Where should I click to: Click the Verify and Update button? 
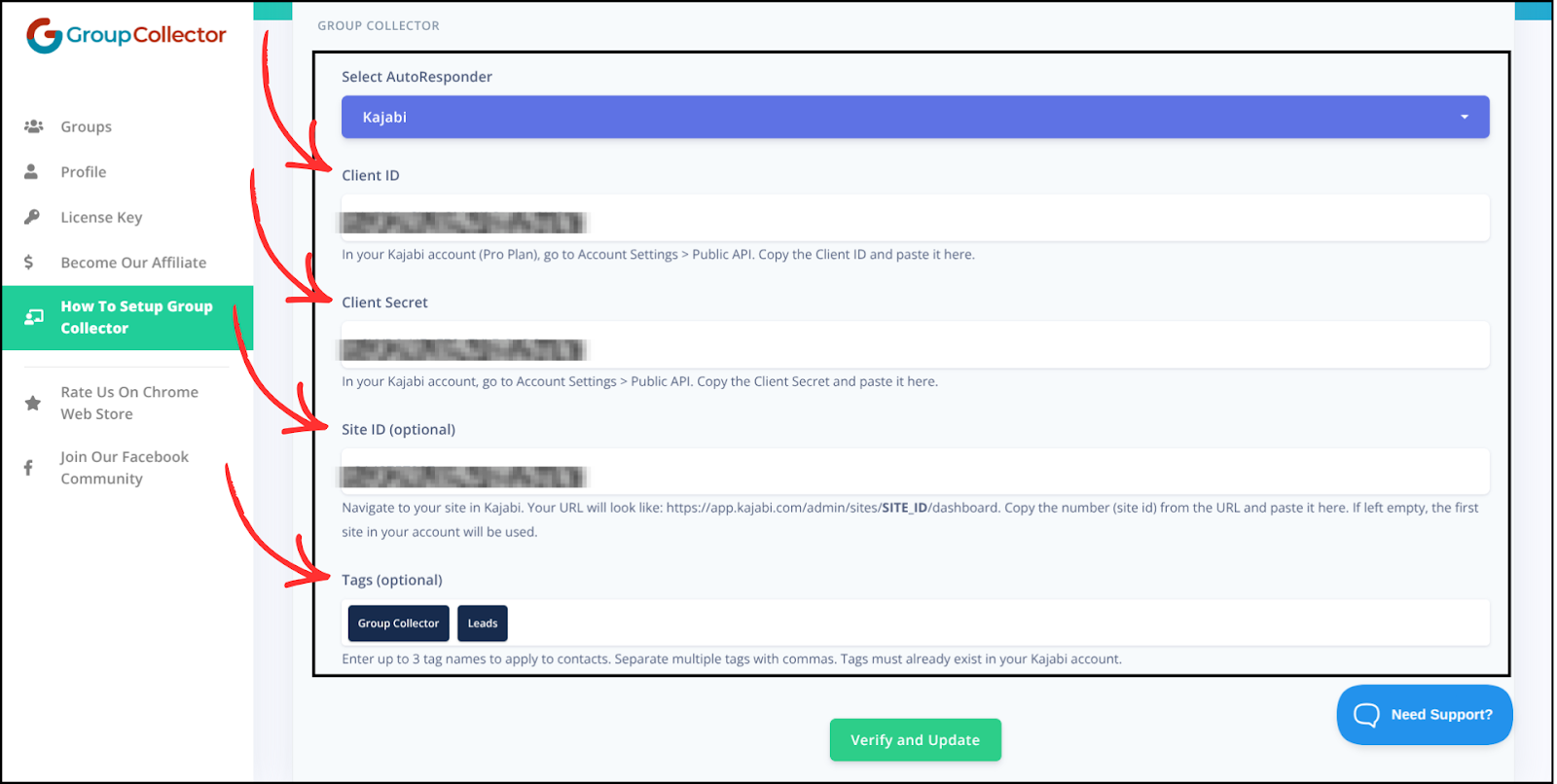click(915, 740)
